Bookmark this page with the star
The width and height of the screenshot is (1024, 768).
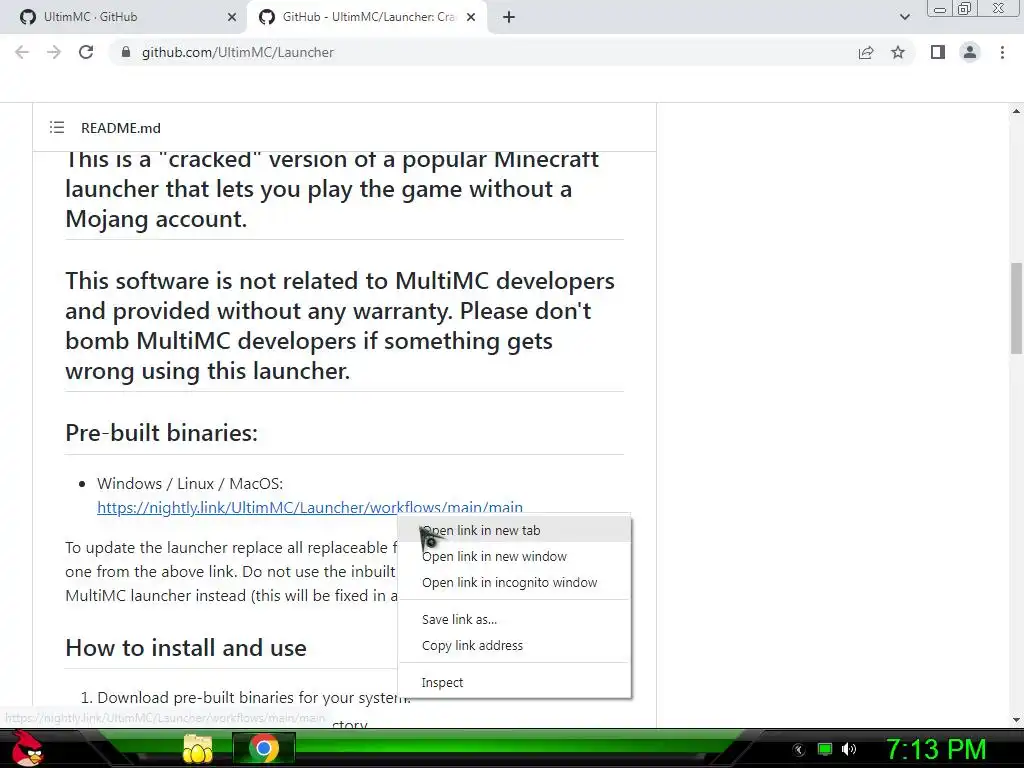(x=898, y=52)
